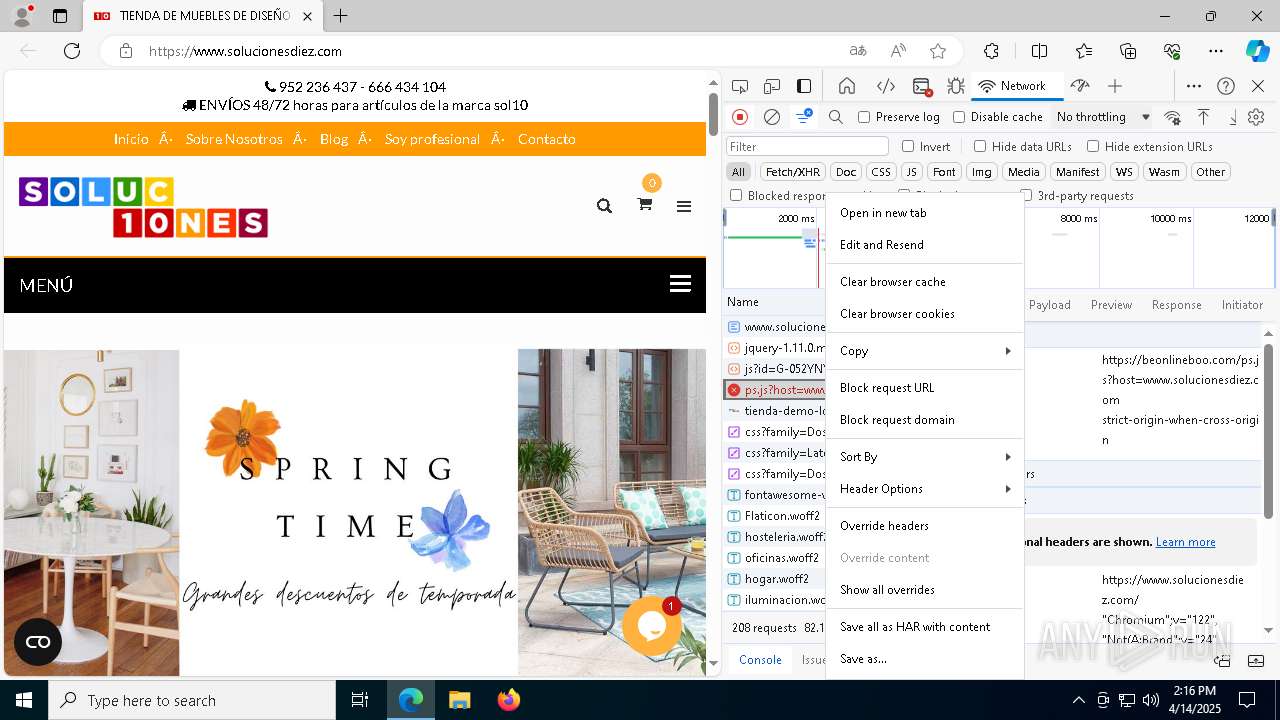Select Override headers menu item
The width and height of the screenshot is (1280, 720).
[925, 526]
